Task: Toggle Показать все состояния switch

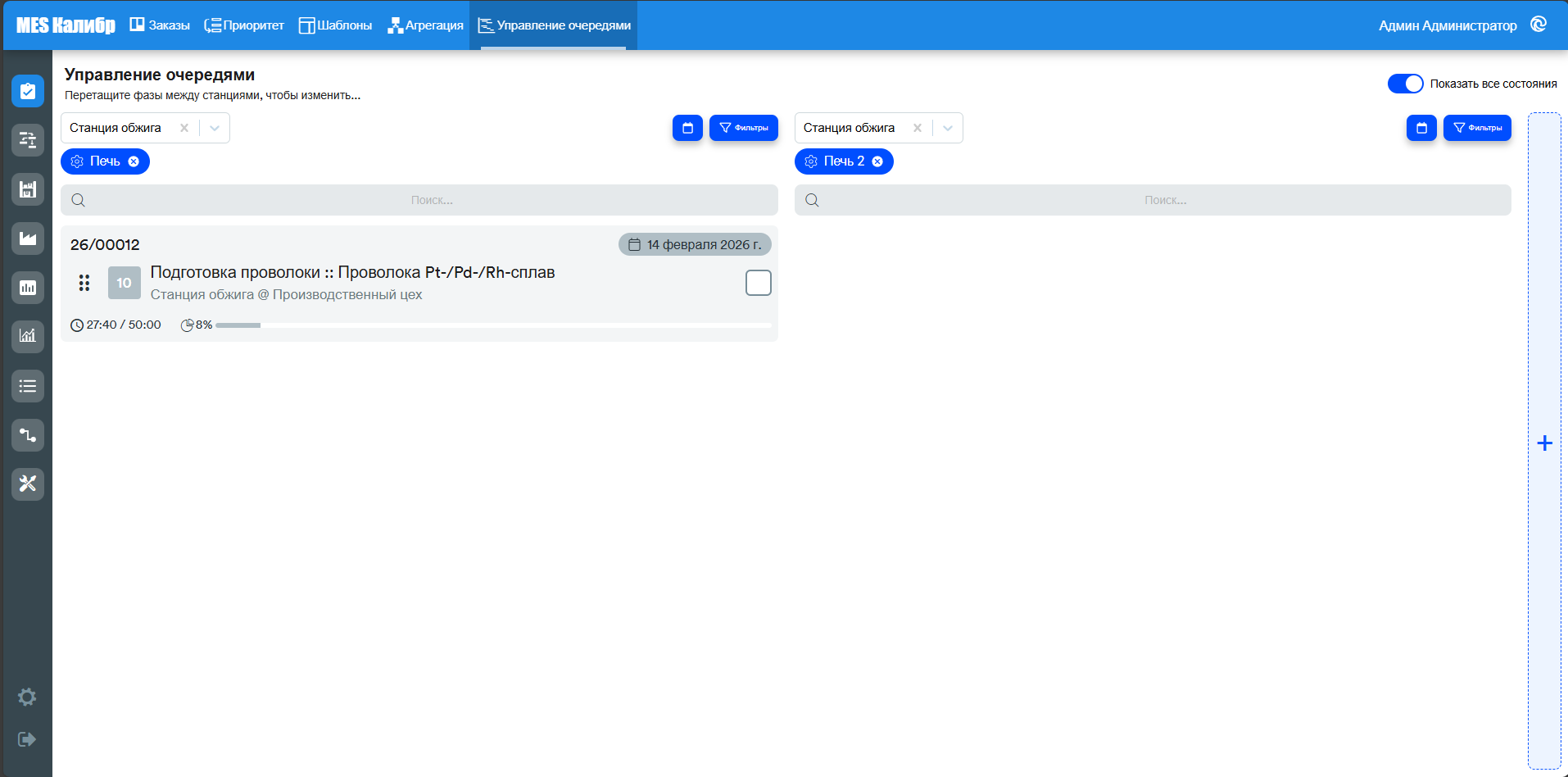Action: (1406, 84)
